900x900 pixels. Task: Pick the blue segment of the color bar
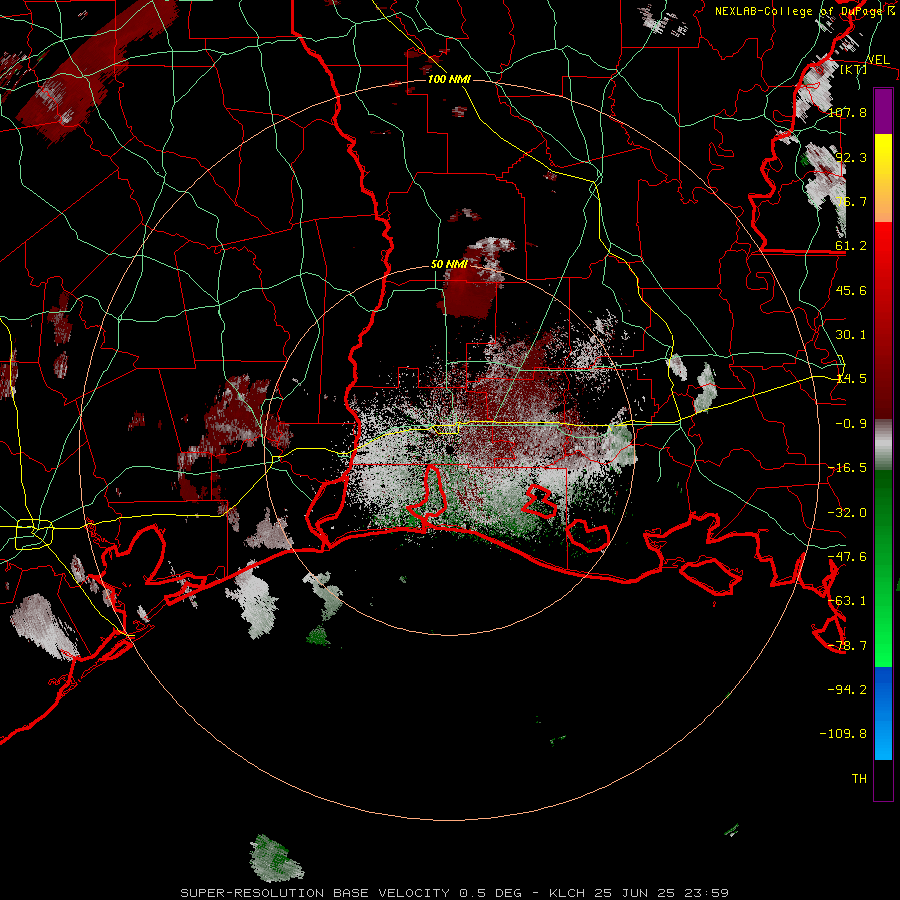click(883, 713)
